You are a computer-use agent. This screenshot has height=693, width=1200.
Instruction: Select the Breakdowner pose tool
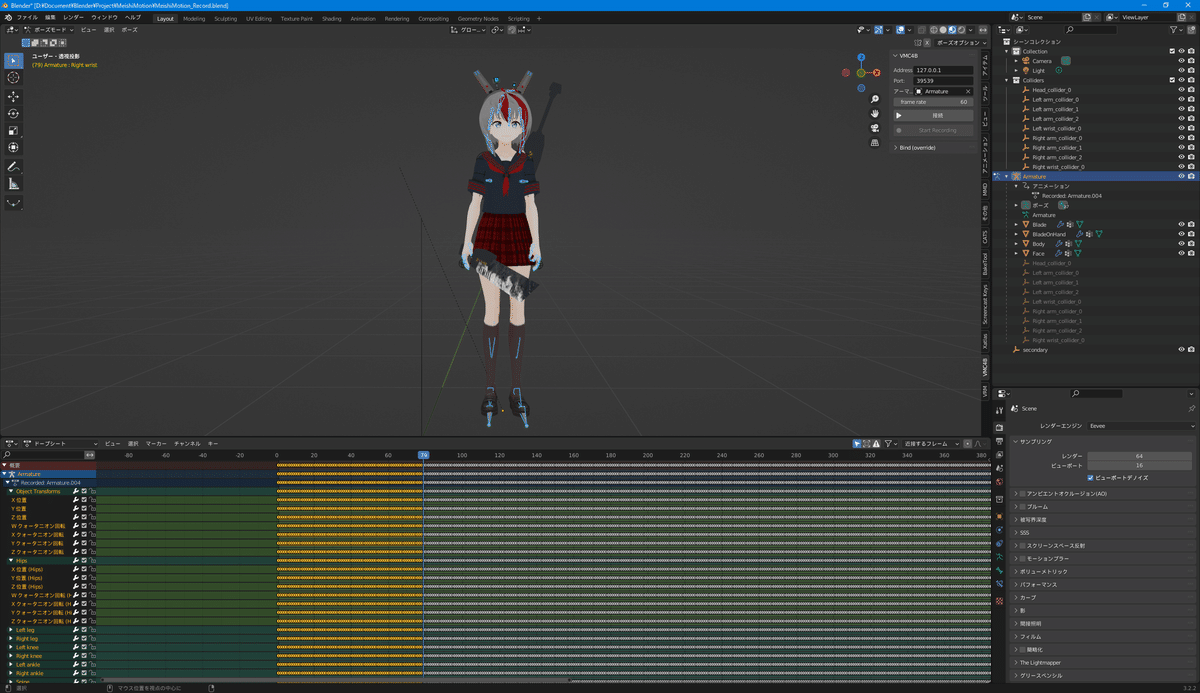pos(13,202)
